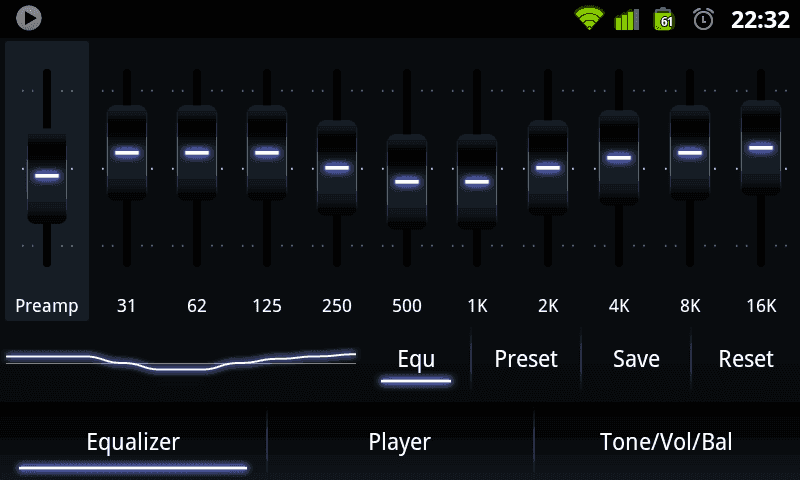This screenshot has height=480, width=800.
Task: Click the 62 Hz band slider knob
Action: coord(197,153)
